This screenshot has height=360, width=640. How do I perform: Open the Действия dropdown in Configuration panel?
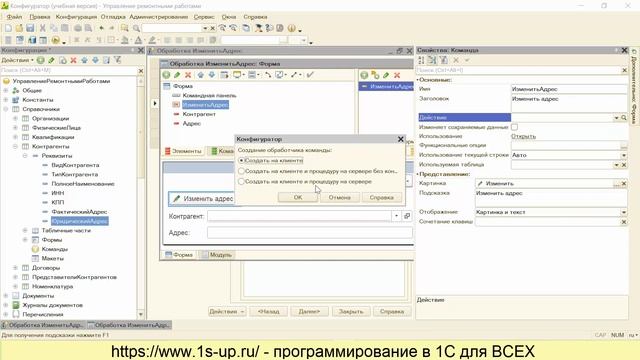tap(17, 60)
